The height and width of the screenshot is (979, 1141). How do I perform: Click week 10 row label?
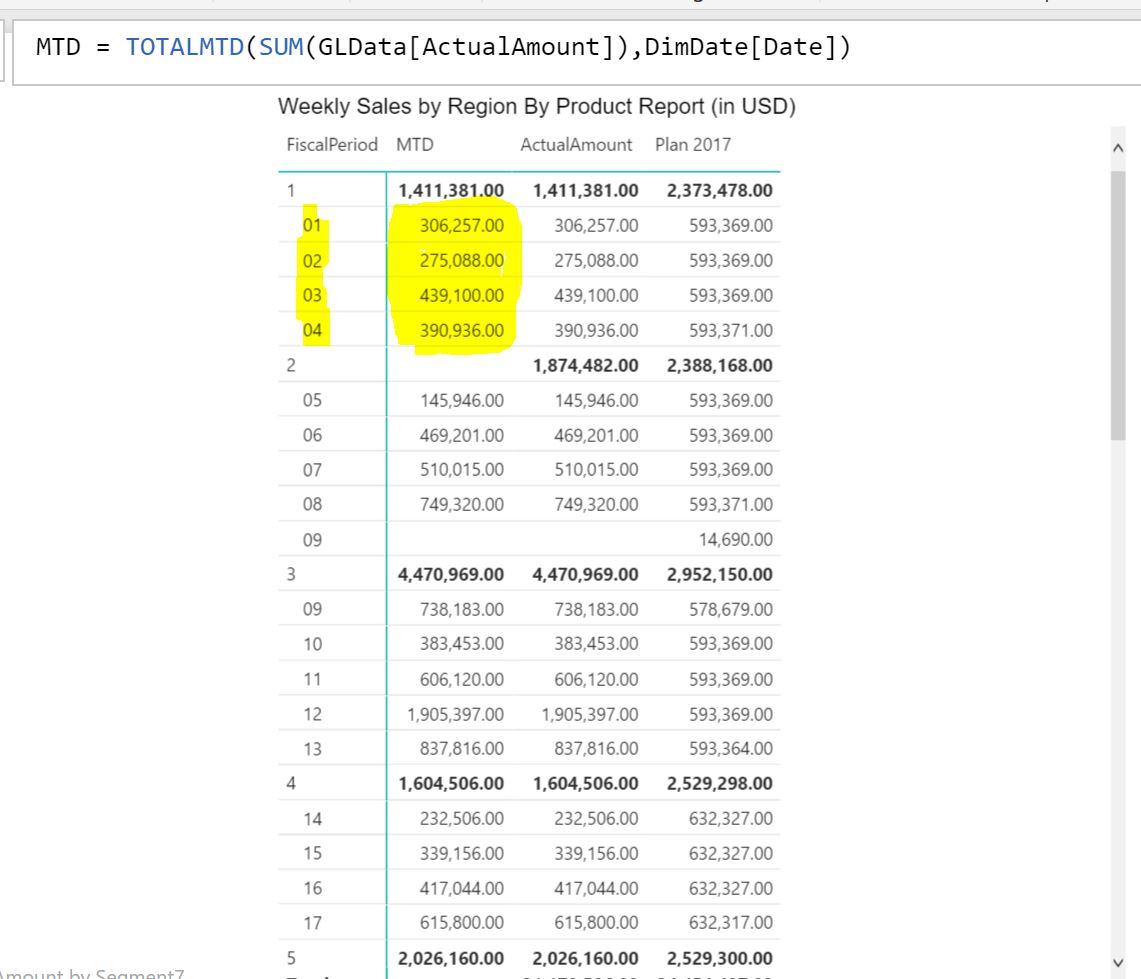[312, 644]
